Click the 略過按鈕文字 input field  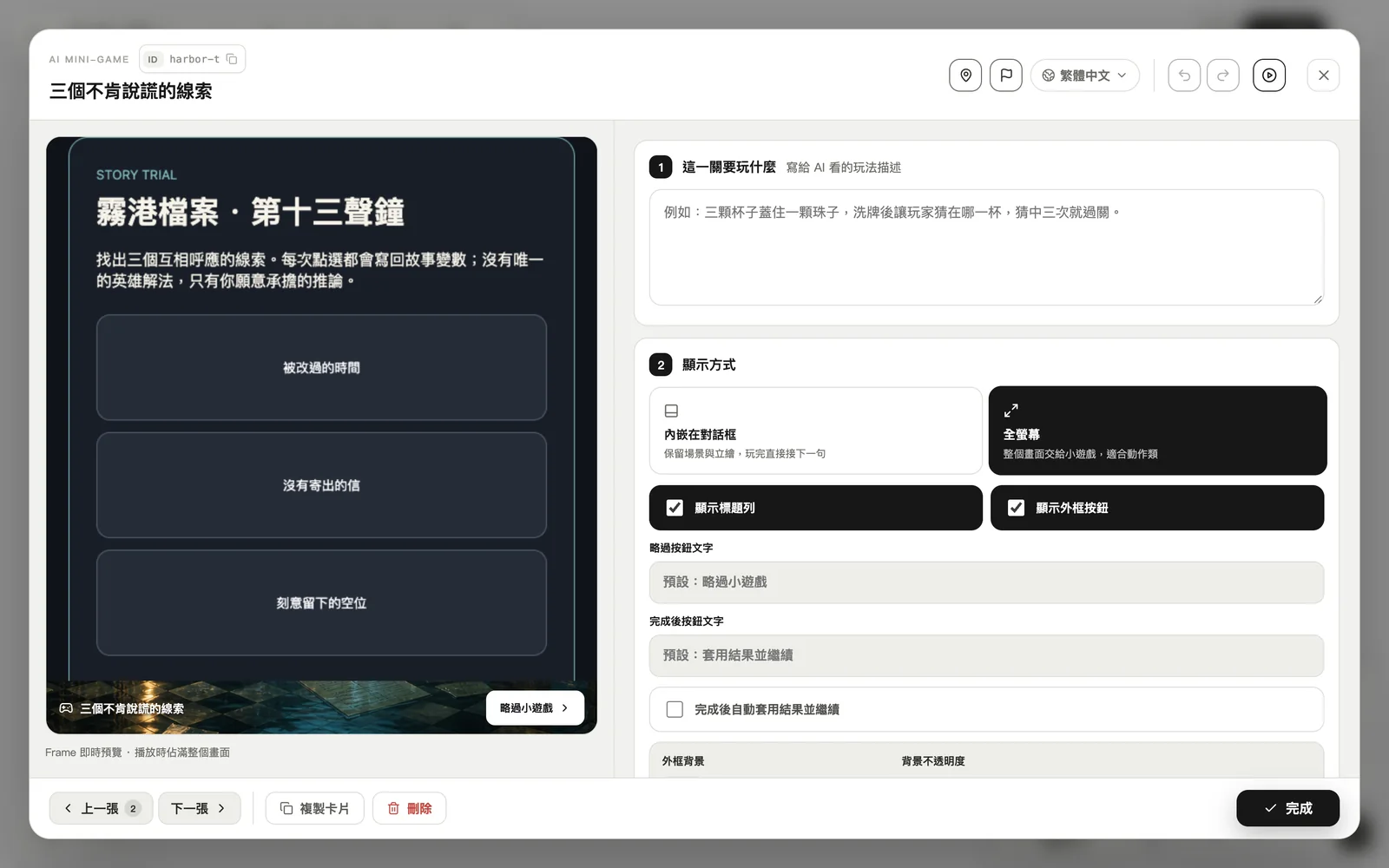[x=986, y=582]
